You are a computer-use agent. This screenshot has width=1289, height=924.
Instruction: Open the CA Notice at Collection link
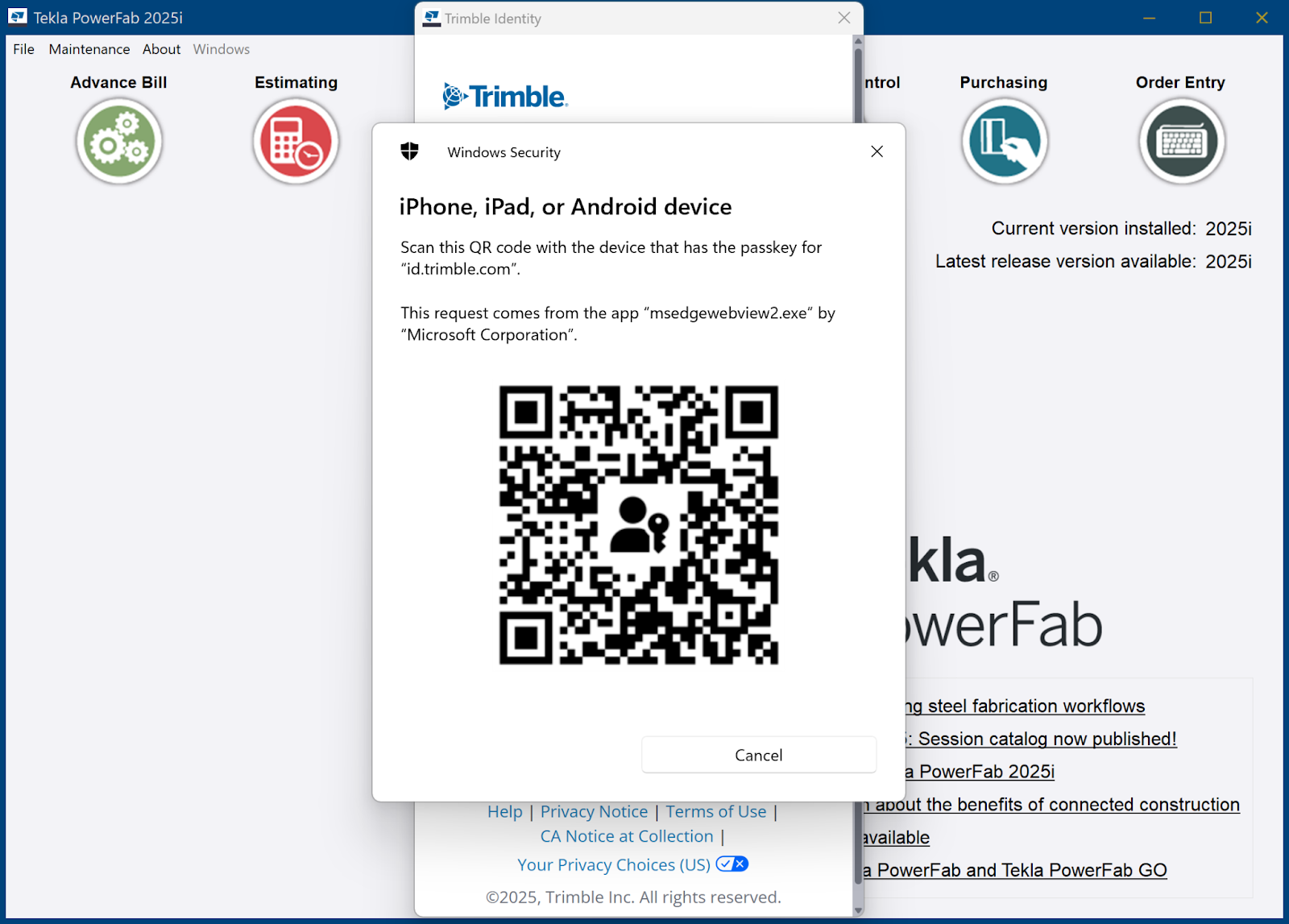point(627,836)
